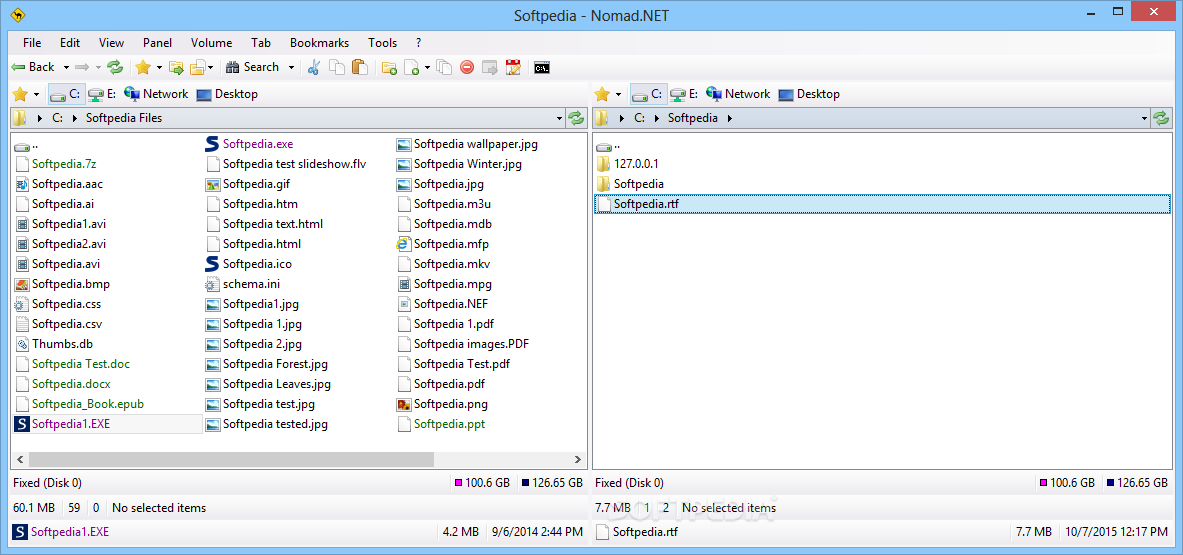Click the Copy icon beside scissors
This screenshot has width=1183, height=555.
click(336, 67)
